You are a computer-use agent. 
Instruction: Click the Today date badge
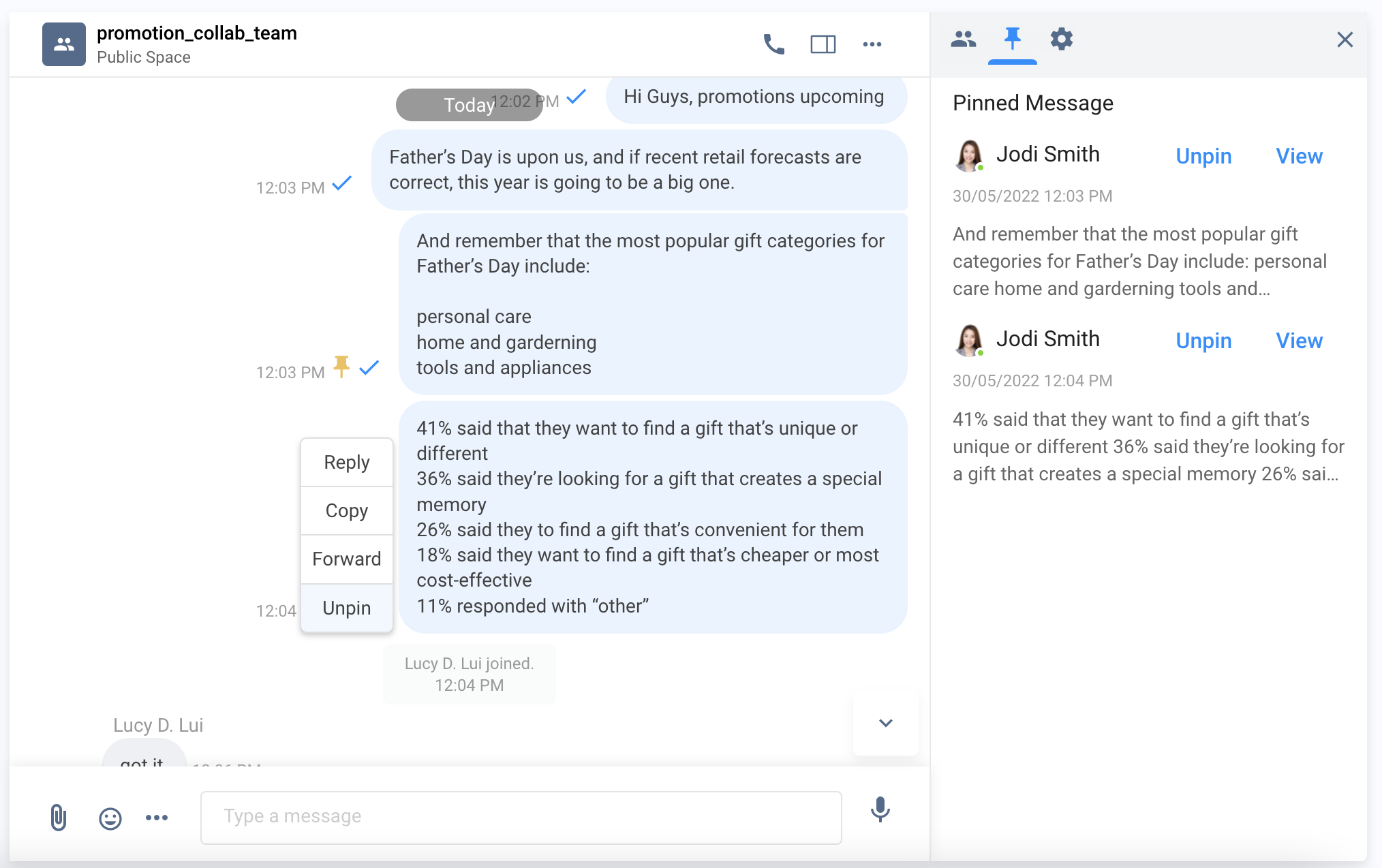coord(470,105)
